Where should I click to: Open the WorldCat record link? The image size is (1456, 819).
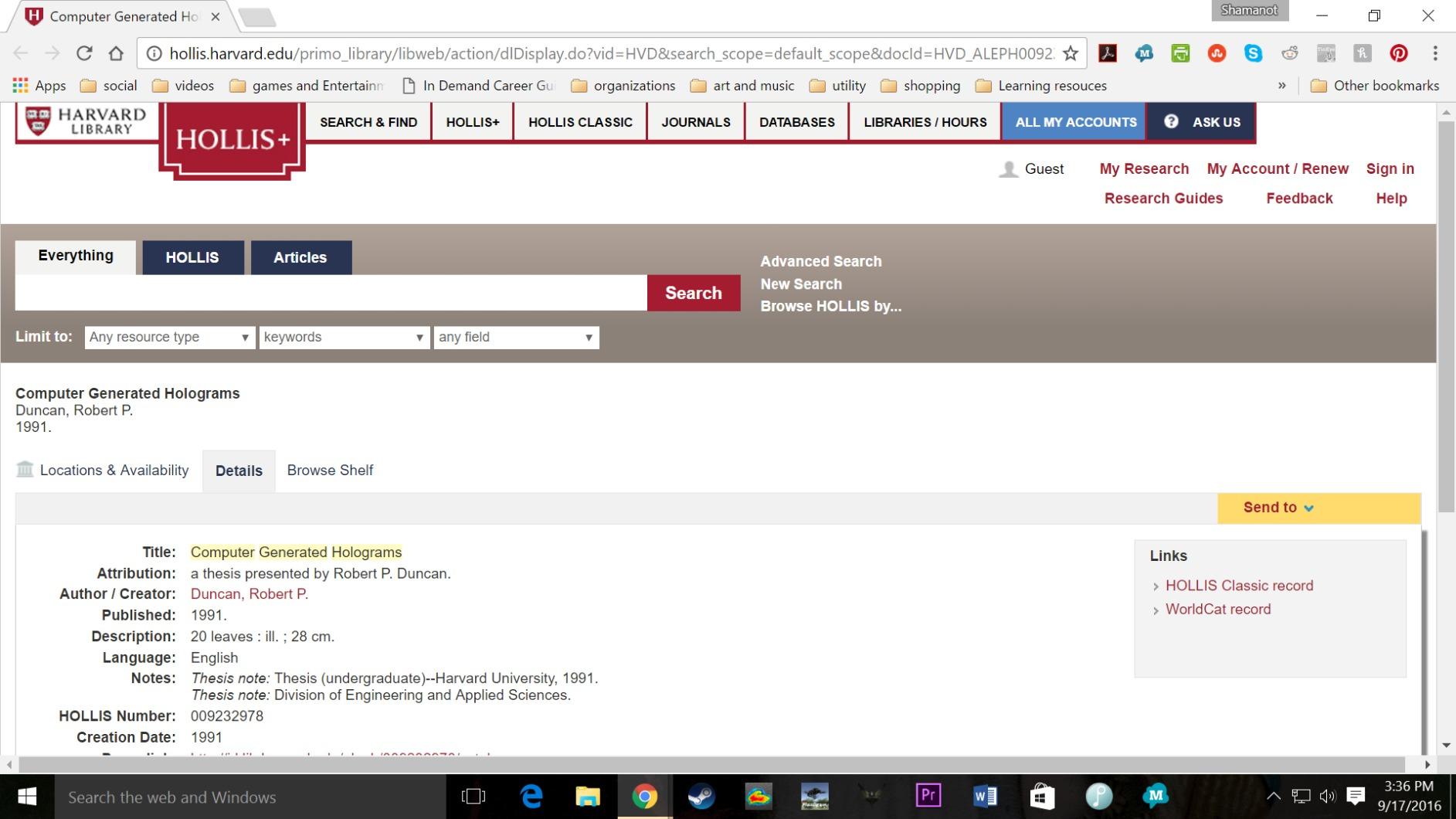[x=1218, y=610]
